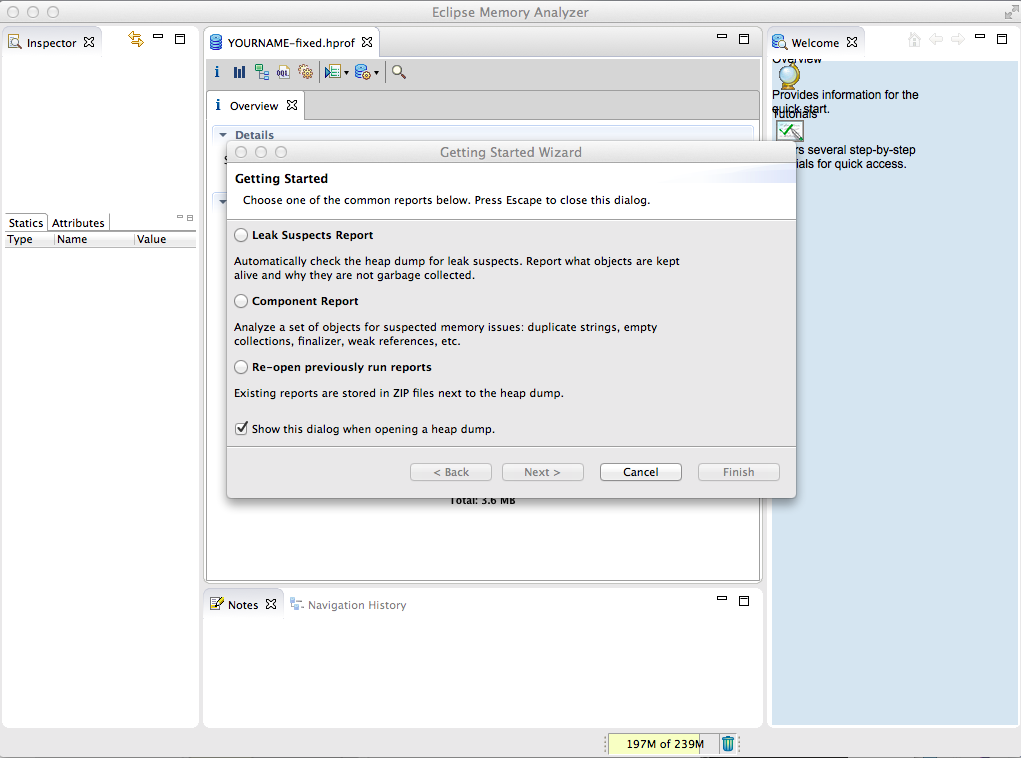1021x758 pixels.
Task: Click the Eclipse window fullscreen toggle arrows
Action: point(1011,12)
